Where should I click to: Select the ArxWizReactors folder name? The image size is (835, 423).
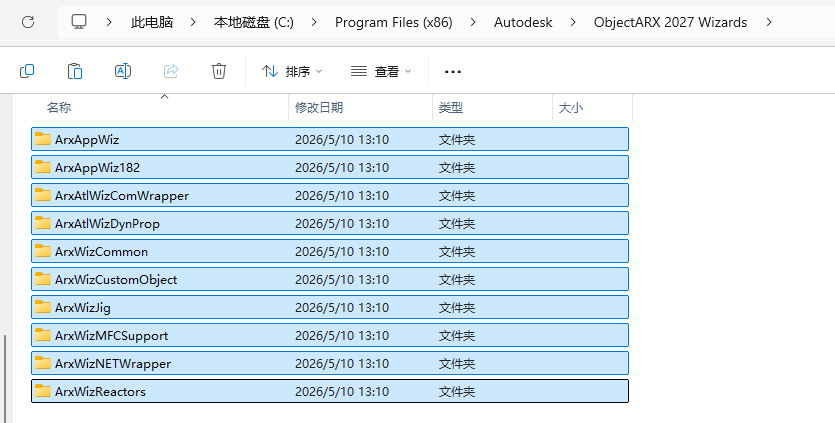click(x=100, y=392)
